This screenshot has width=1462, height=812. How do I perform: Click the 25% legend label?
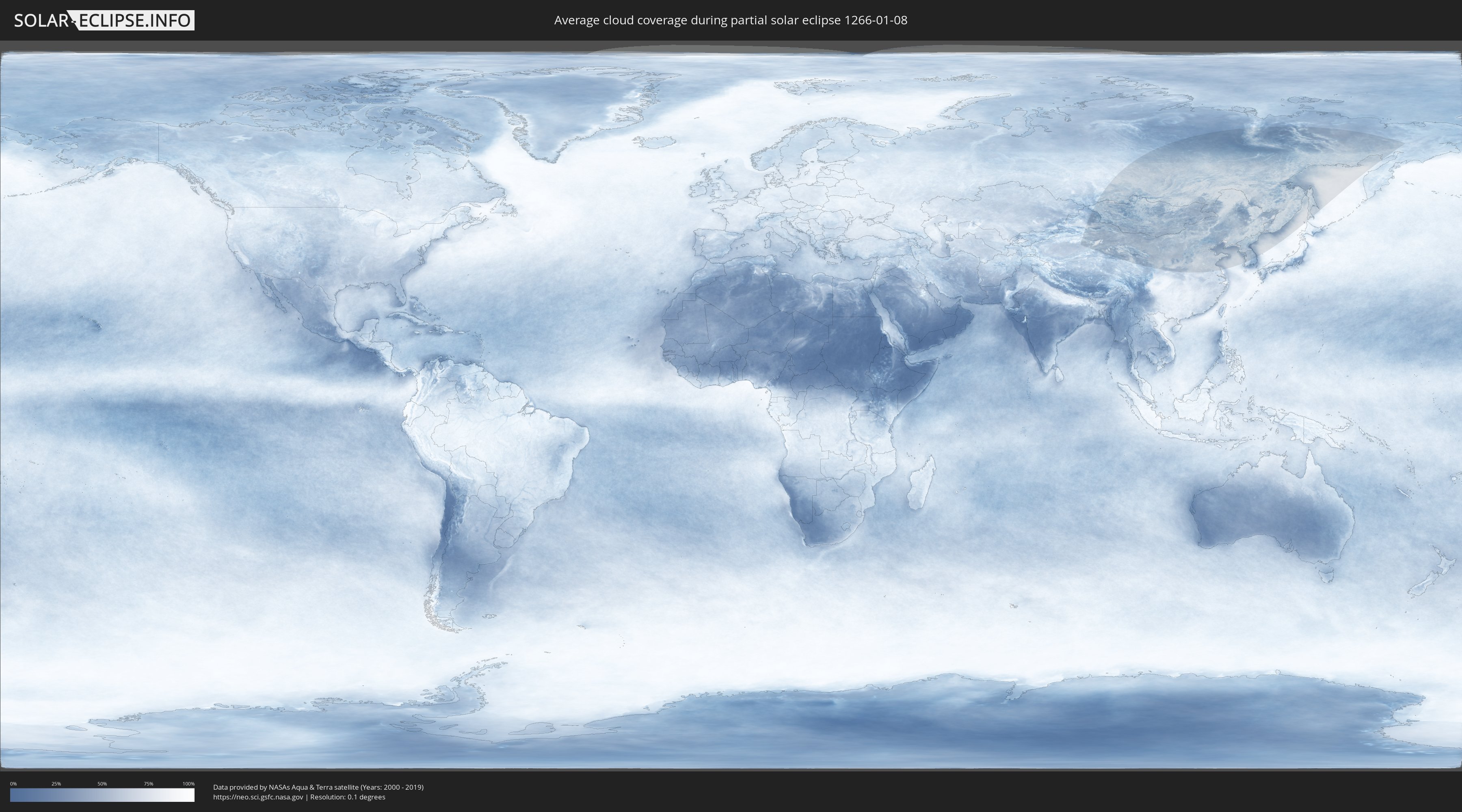tap(56, 784)
